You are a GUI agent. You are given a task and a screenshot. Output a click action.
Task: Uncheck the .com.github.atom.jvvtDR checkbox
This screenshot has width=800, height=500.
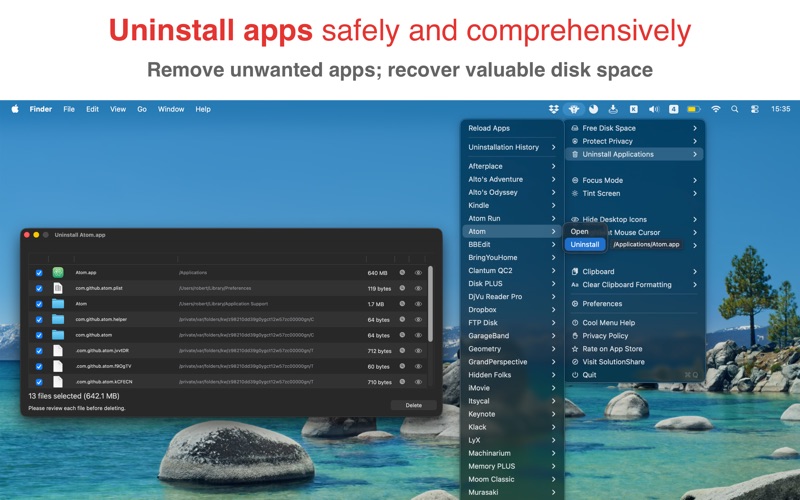[39, 351]
